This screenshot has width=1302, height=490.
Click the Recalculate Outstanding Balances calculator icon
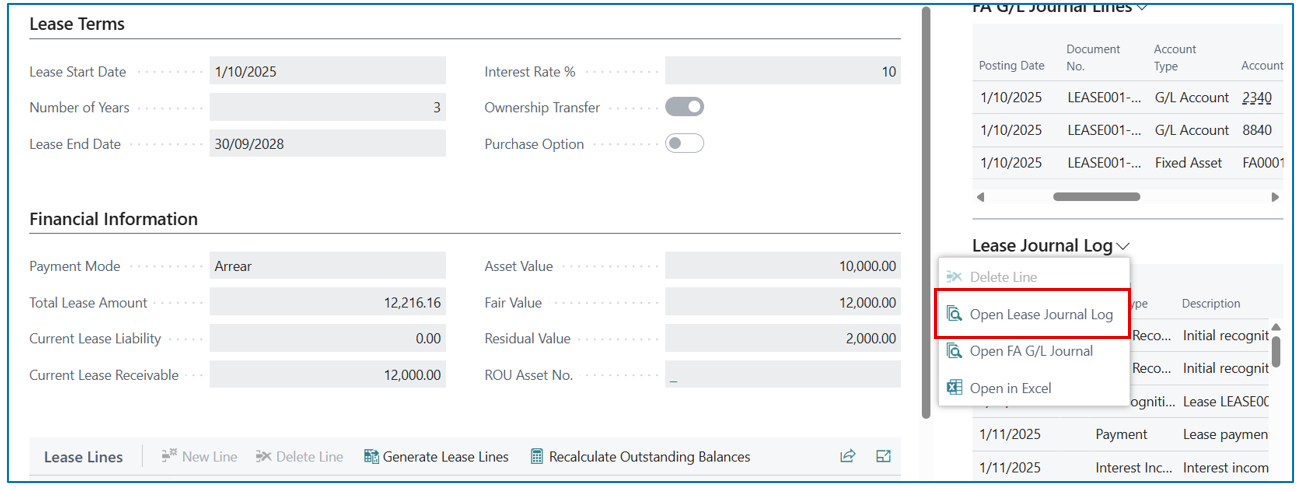point(537,457)
